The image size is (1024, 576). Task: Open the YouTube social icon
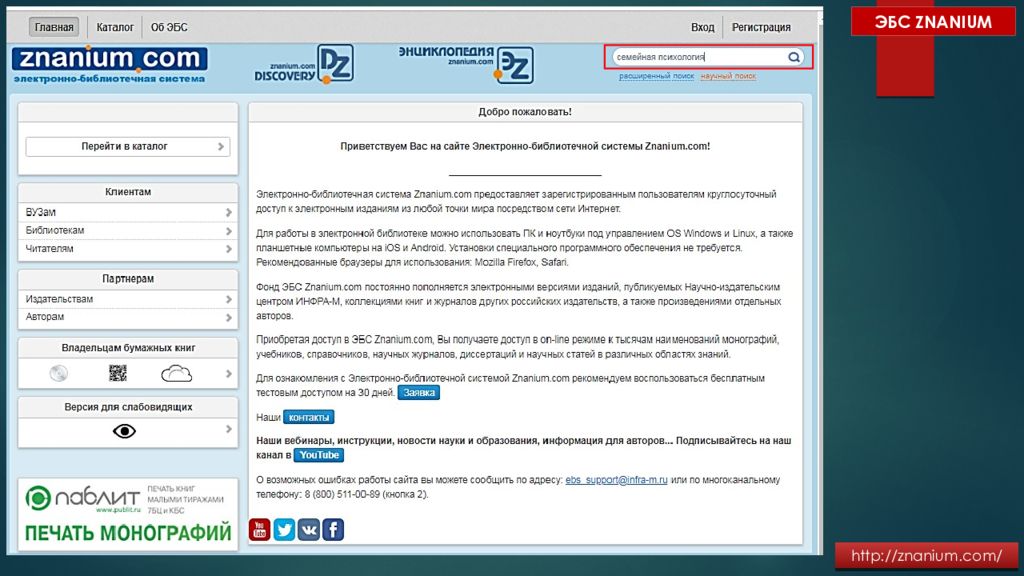coord(259,530)
